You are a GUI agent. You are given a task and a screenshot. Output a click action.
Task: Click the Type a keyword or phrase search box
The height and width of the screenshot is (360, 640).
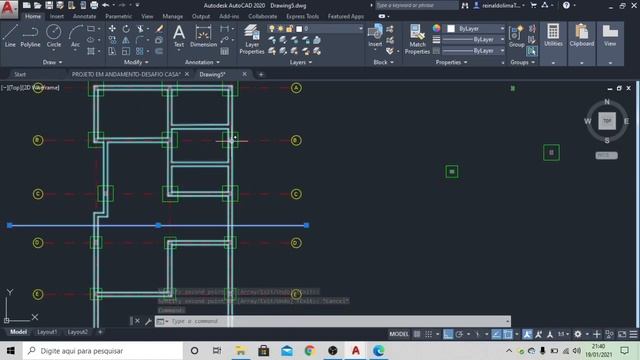(416, 5)
